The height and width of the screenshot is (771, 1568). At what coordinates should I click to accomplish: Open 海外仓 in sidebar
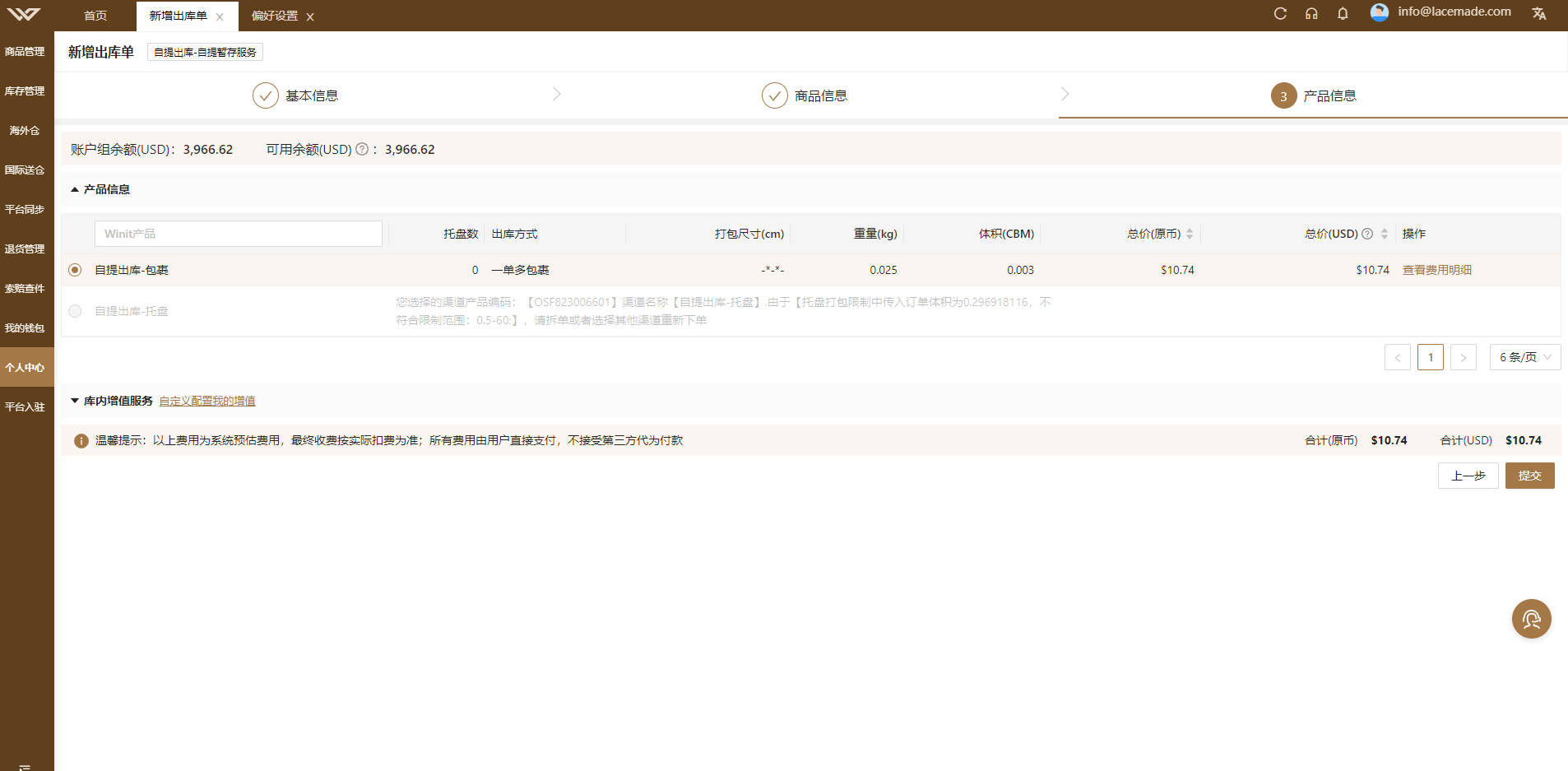click(x=25, y=130)
